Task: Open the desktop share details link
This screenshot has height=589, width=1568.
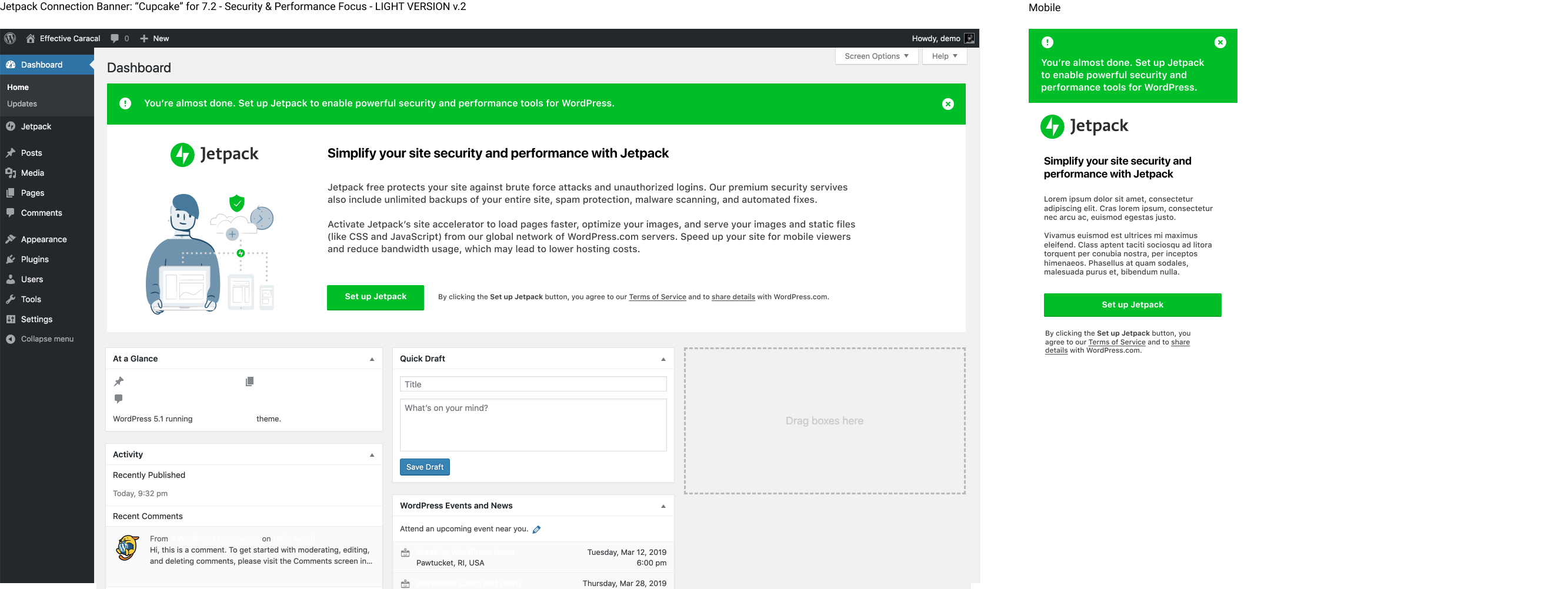Action: click(x=733, y=297)
